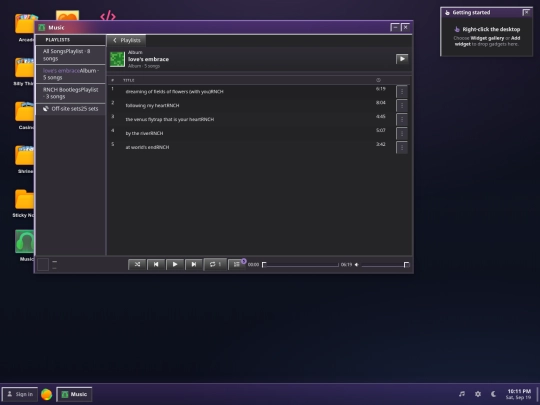Select RNCH Bootlegs playlist
The image size is (540, 405).
[x=71, y=93]
